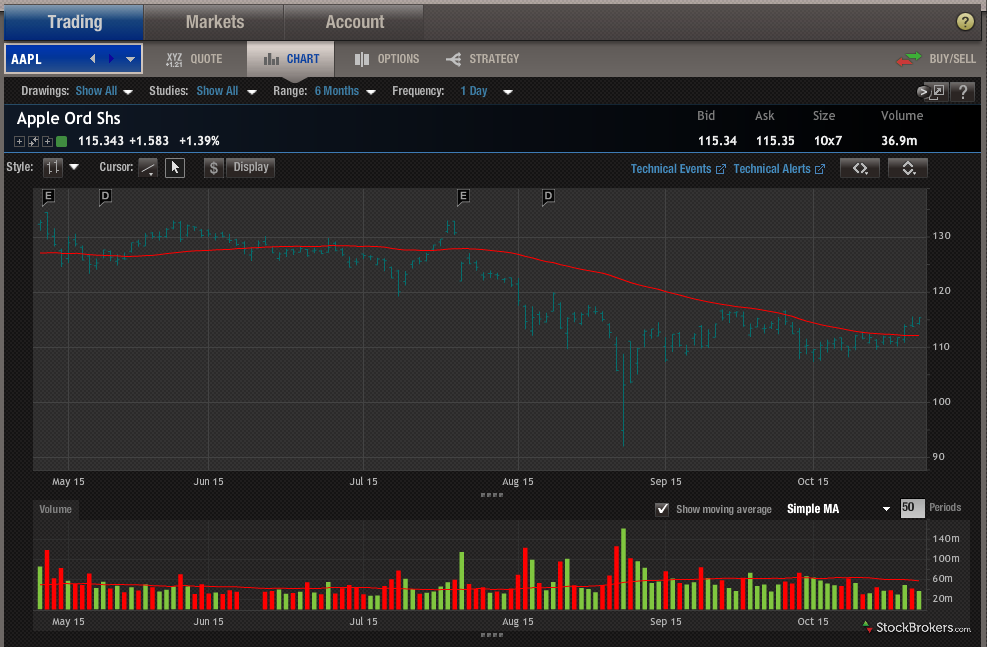Click the 130 price axis label

942,235
